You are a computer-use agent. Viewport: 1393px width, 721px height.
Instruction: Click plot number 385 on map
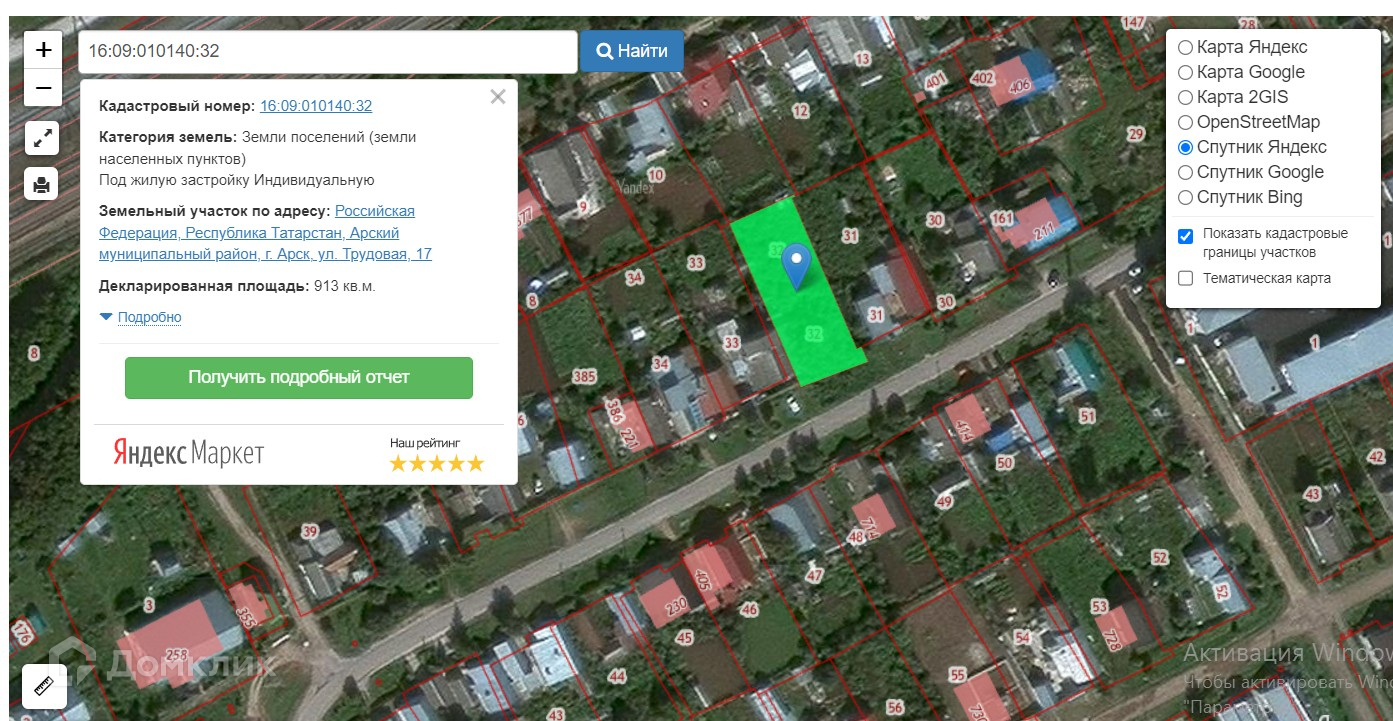click(584, 377)
